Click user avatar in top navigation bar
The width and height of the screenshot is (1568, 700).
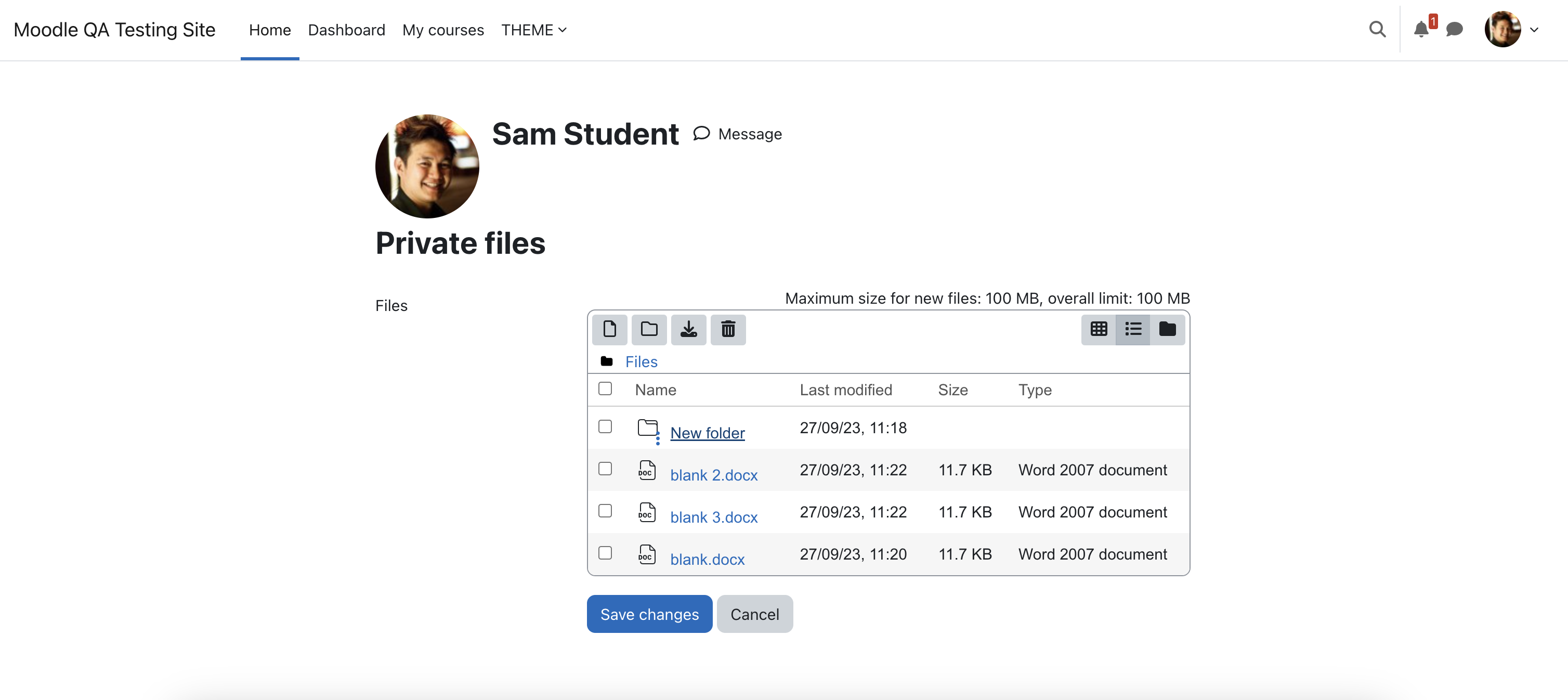1502,29
